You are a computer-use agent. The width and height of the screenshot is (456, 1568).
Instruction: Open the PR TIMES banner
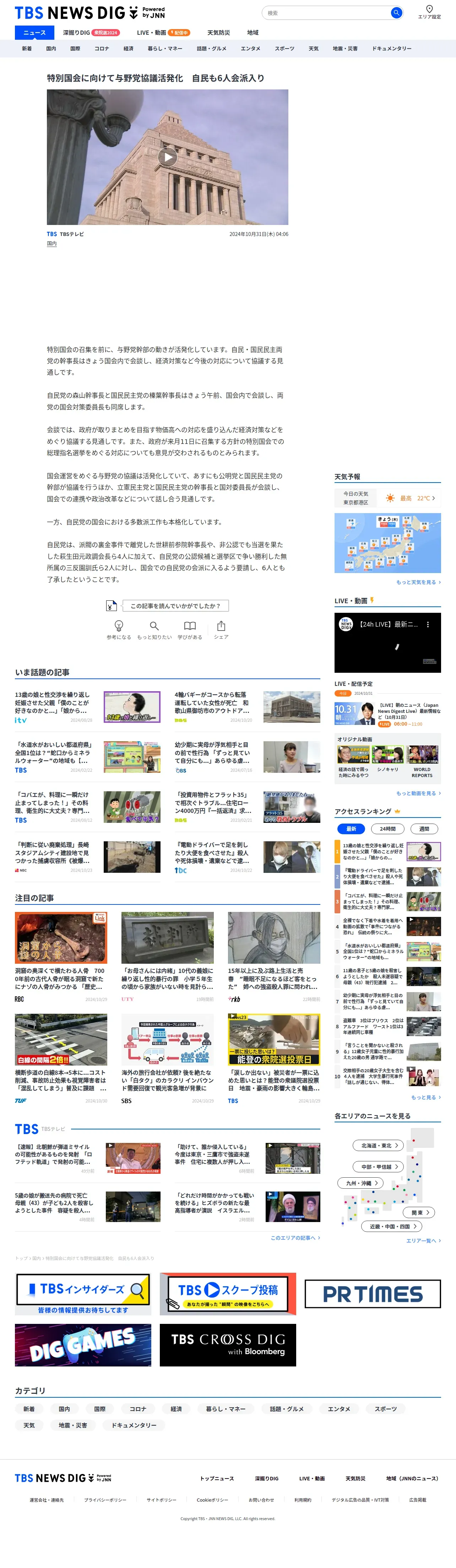[x=373, y=1293]
